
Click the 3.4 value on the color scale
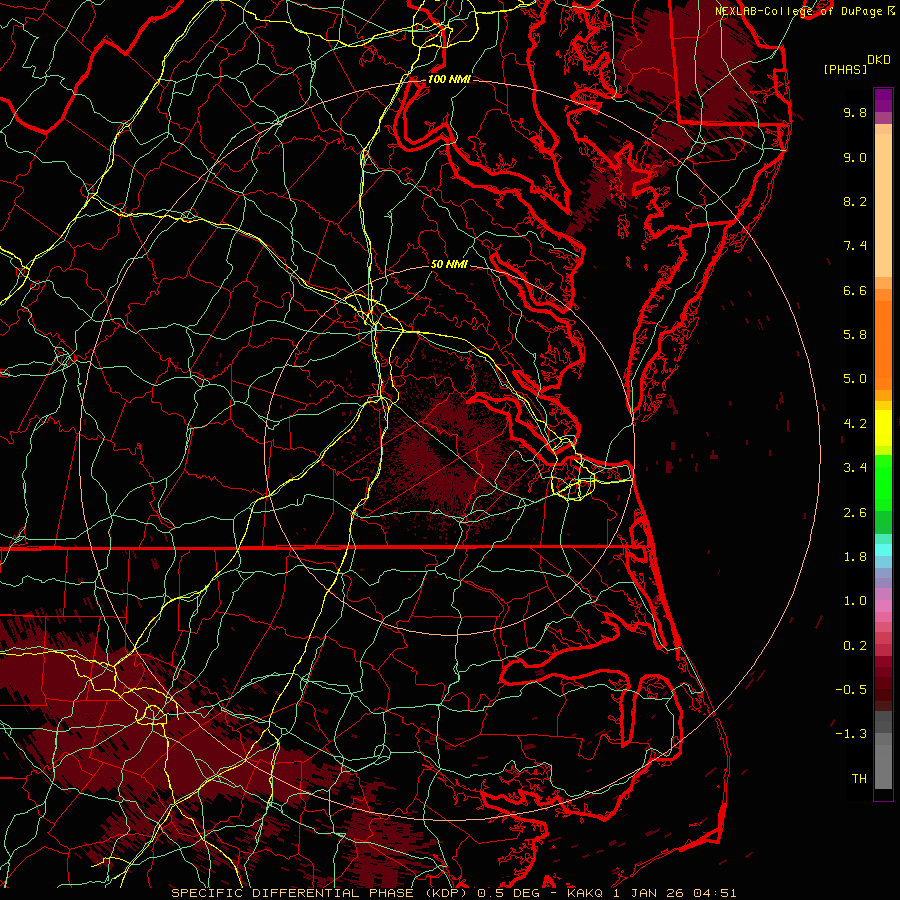tap(855, 468)
